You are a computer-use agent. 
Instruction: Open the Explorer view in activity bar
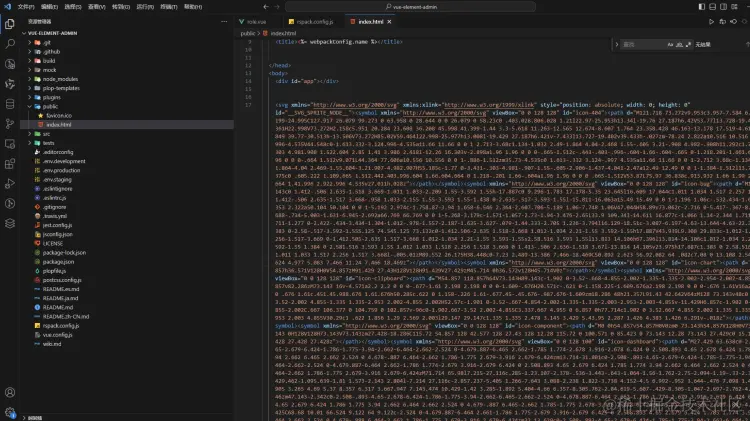pos(10,24)
